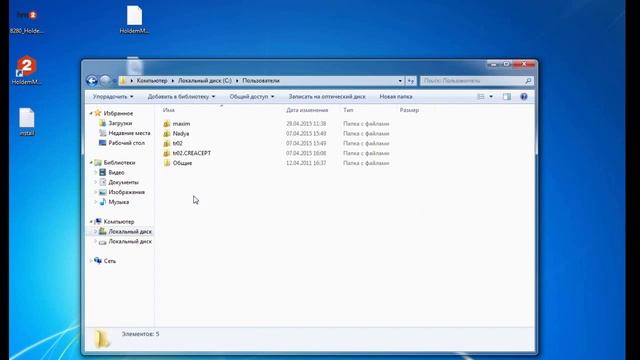The height and width of the screenshot is (360, 640).
Task: Collapse the Компьютер group arrow
Action: 91,222
